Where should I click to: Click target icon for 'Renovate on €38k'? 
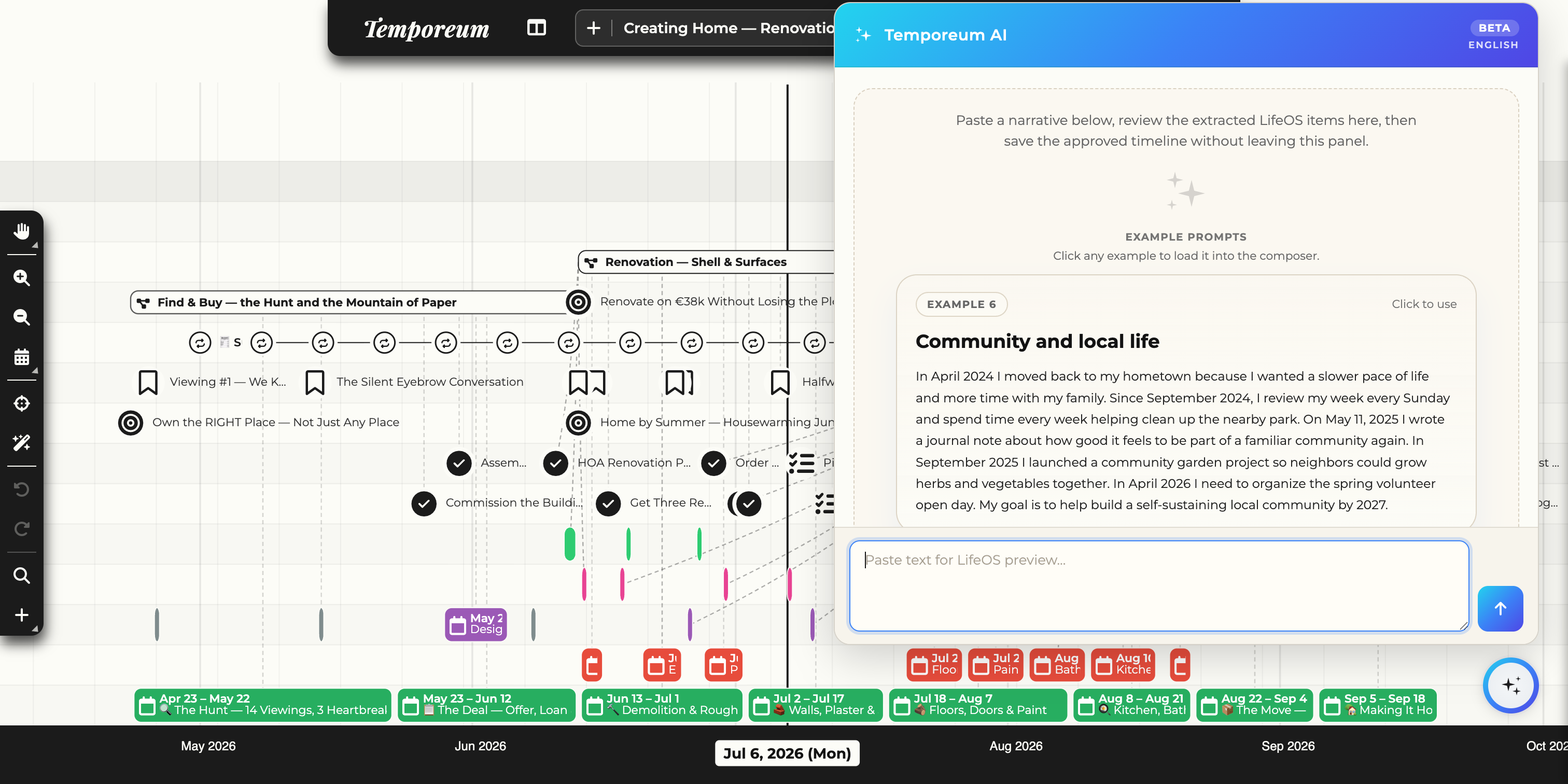point(578,302)
